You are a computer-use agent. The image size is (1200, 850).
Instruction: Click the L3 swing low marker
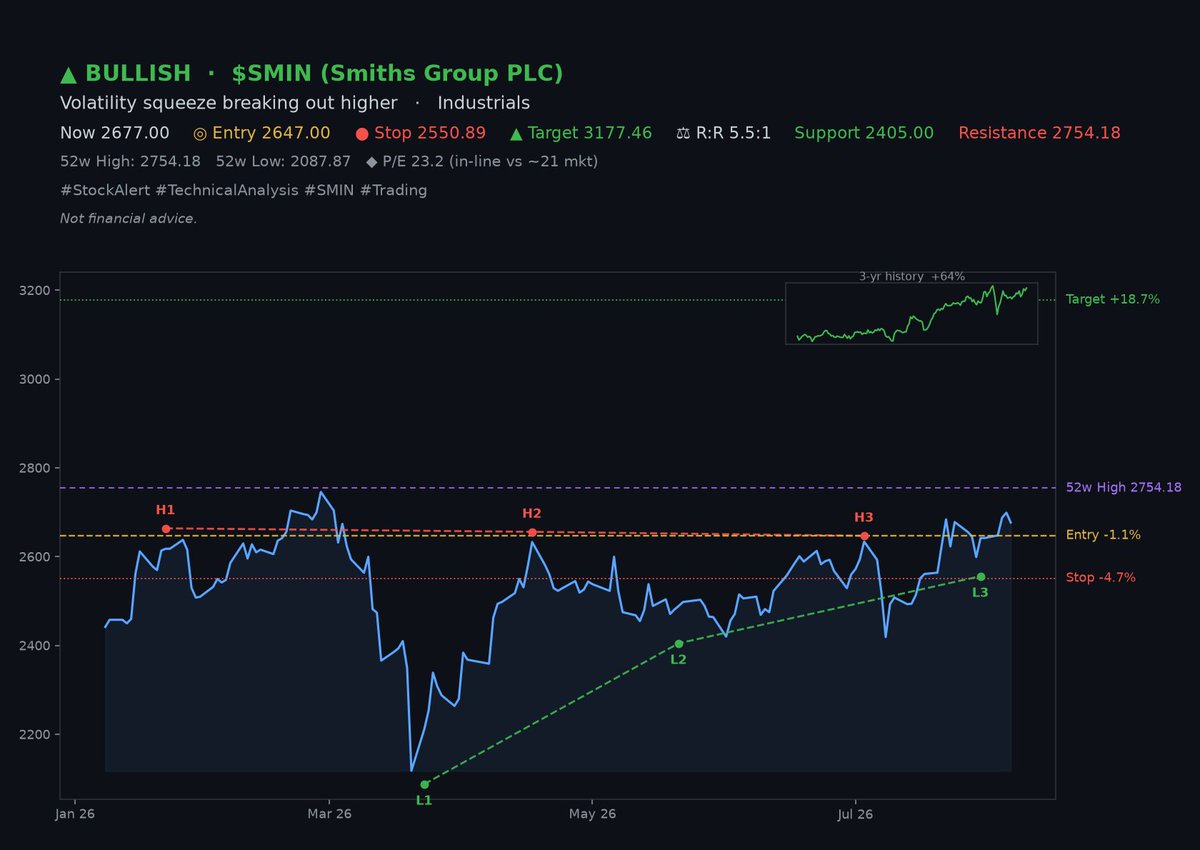point(980,576)
